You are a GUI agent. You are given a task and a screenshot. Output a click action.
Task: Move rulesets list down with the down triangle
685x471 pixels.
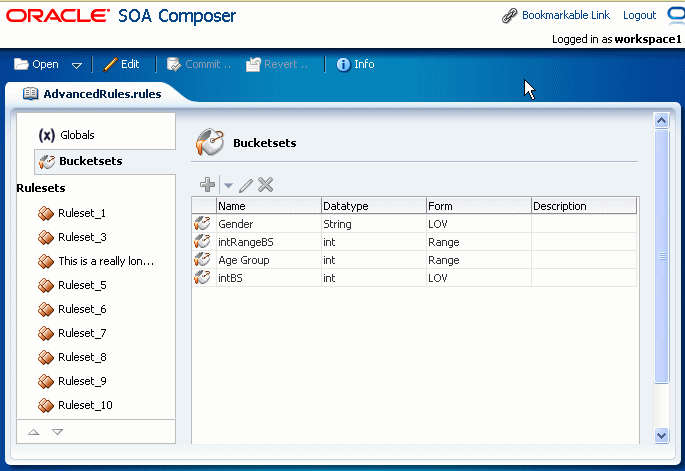point(57,432)
